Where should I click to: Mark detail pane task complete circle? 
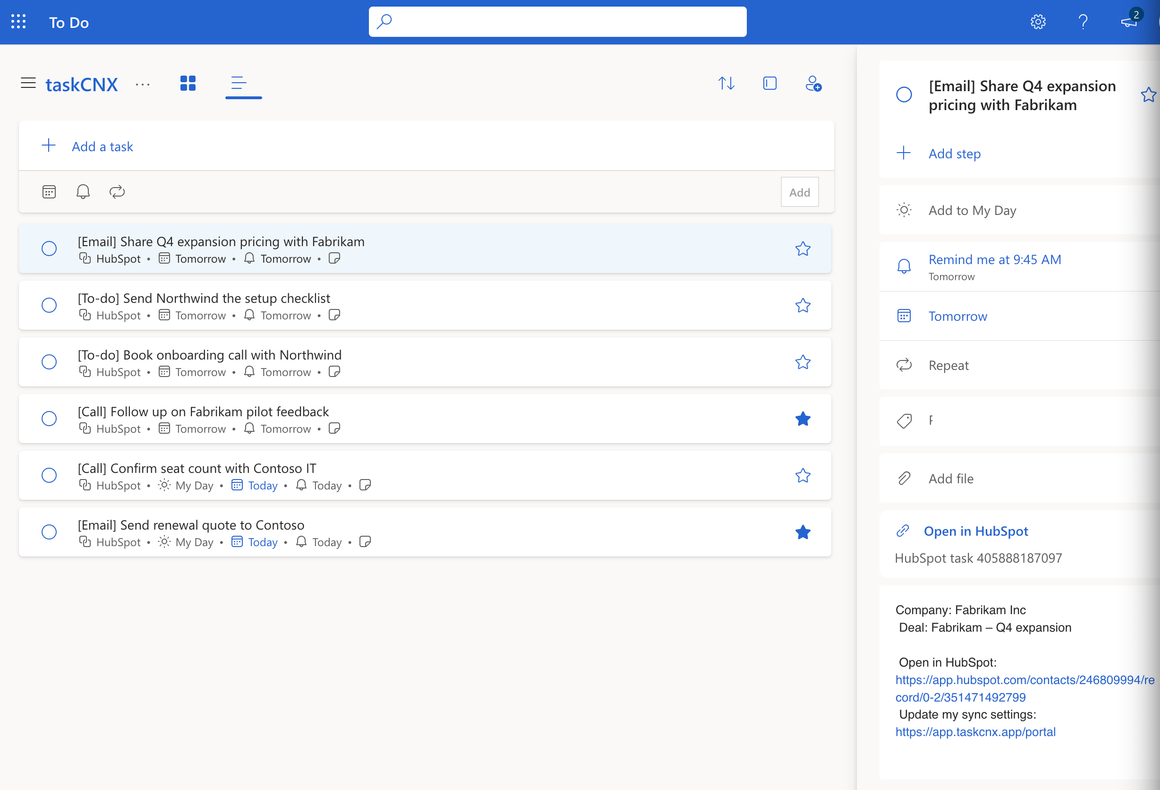904,95
